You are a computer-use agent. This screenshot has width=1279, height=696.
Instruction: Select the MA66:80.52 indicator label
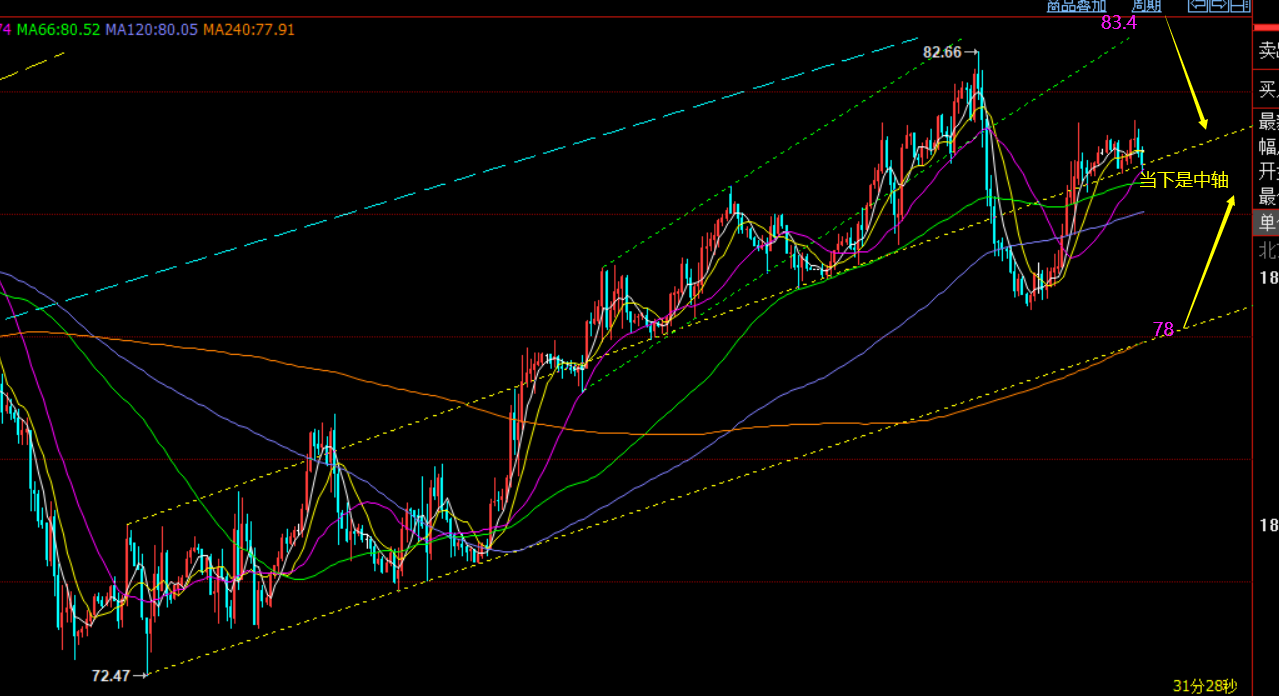58,30
